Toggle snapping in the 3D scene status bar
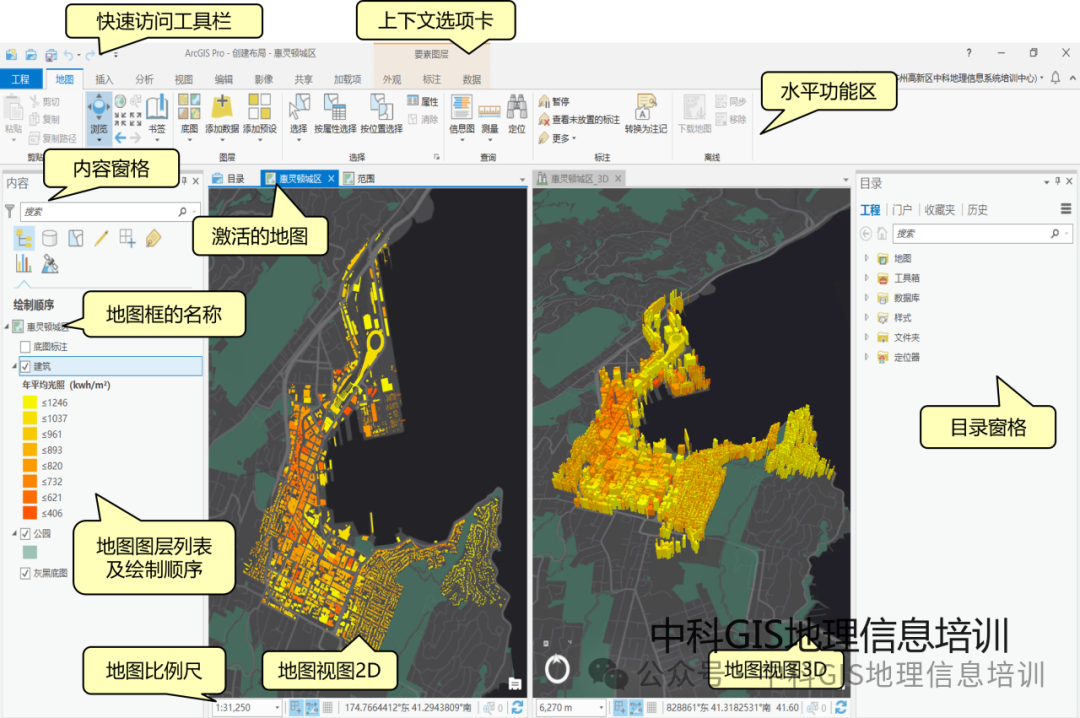Image resolution: width=1080 pixels, height=718 pixels. pos(620,707)
